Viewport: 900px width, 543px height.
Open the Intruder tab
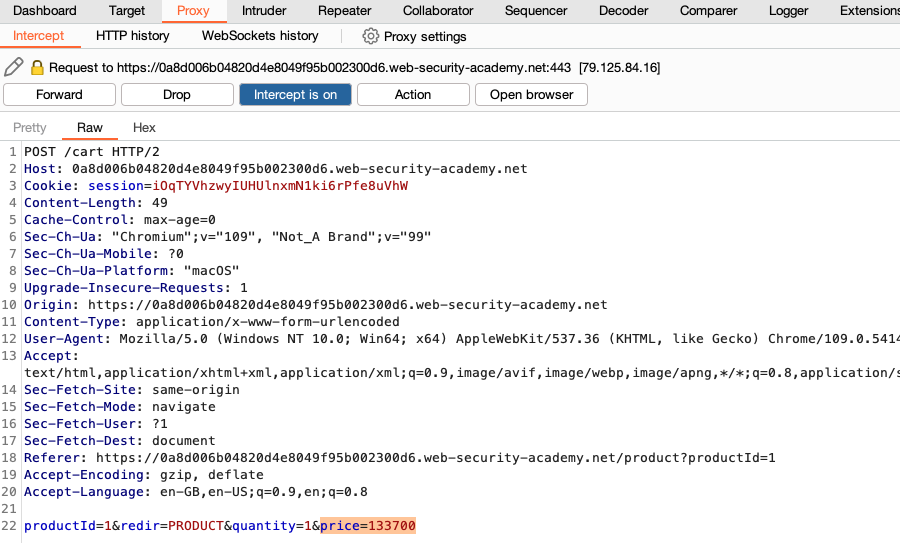[x=264, y=10]
